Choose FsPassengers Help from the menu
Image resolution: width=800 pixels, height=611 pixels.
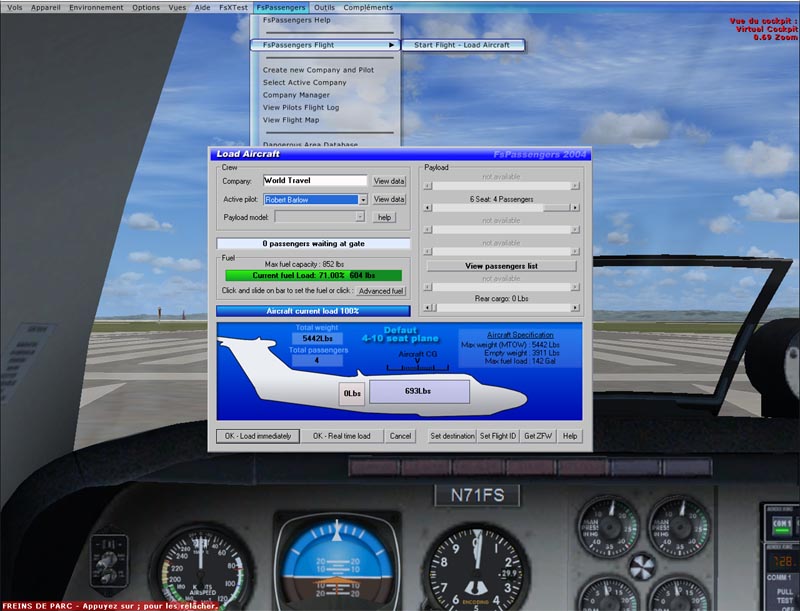pyautogui.click(x=296, y=20)
